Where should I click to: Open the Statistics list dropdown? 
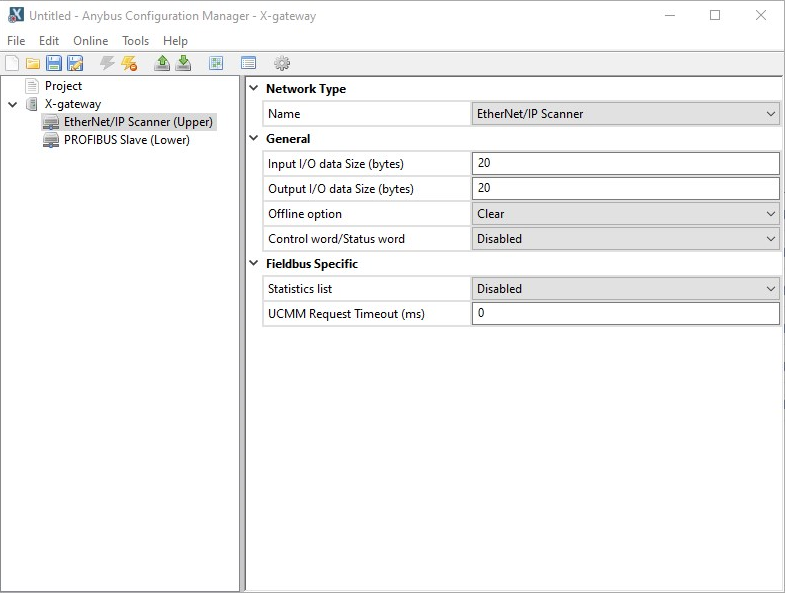coord(625,289)
